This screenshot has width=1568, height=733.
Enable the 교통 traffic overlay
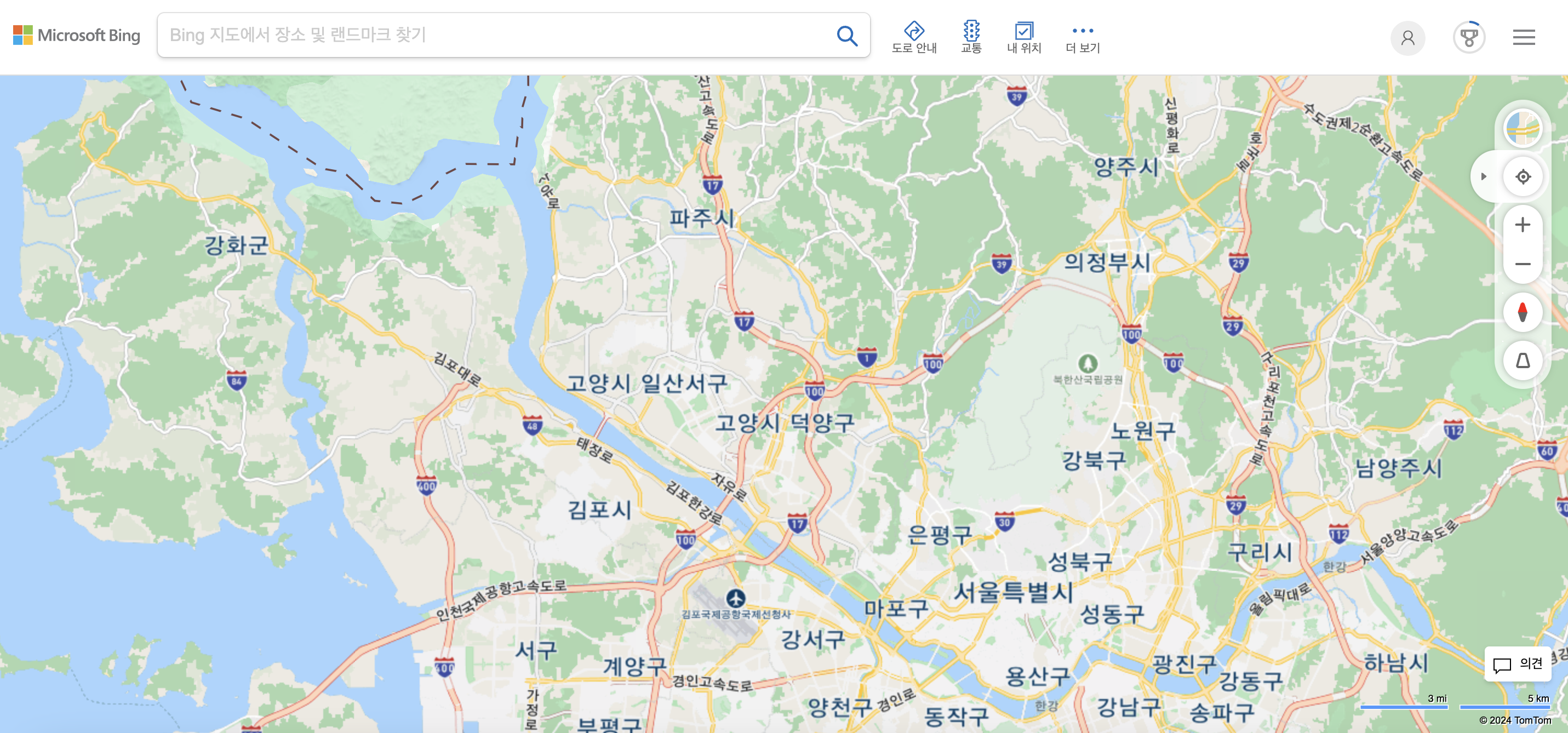pos(971,32)
